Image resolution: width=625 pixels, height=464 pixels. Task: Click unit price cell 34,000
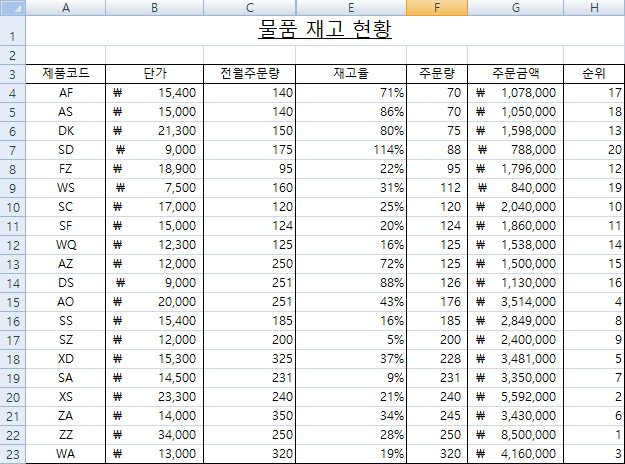(x=155, y=435)
